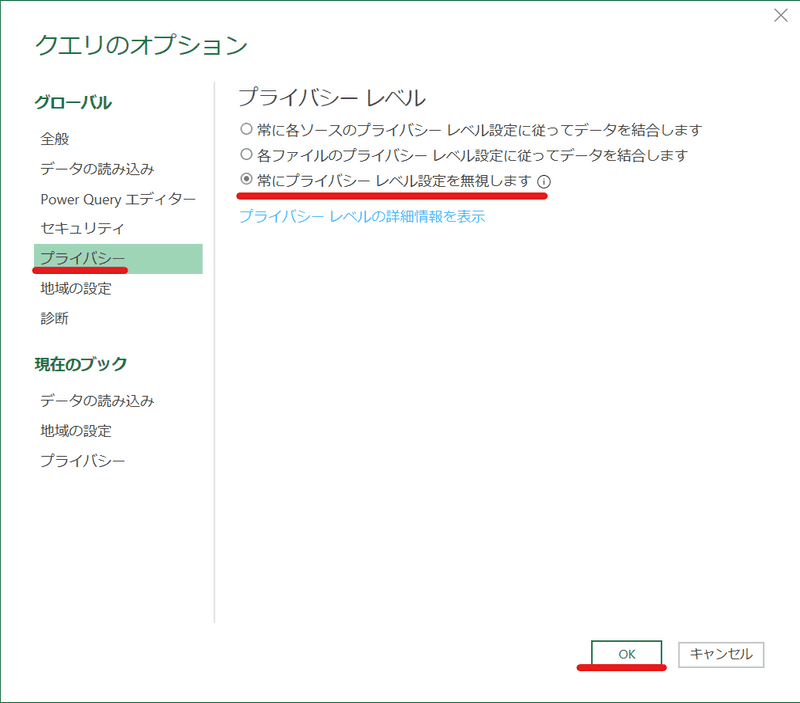The width and height of the screenshot is (800, 703).
Task: Open 全般 under グローバル
Action: 55,138
